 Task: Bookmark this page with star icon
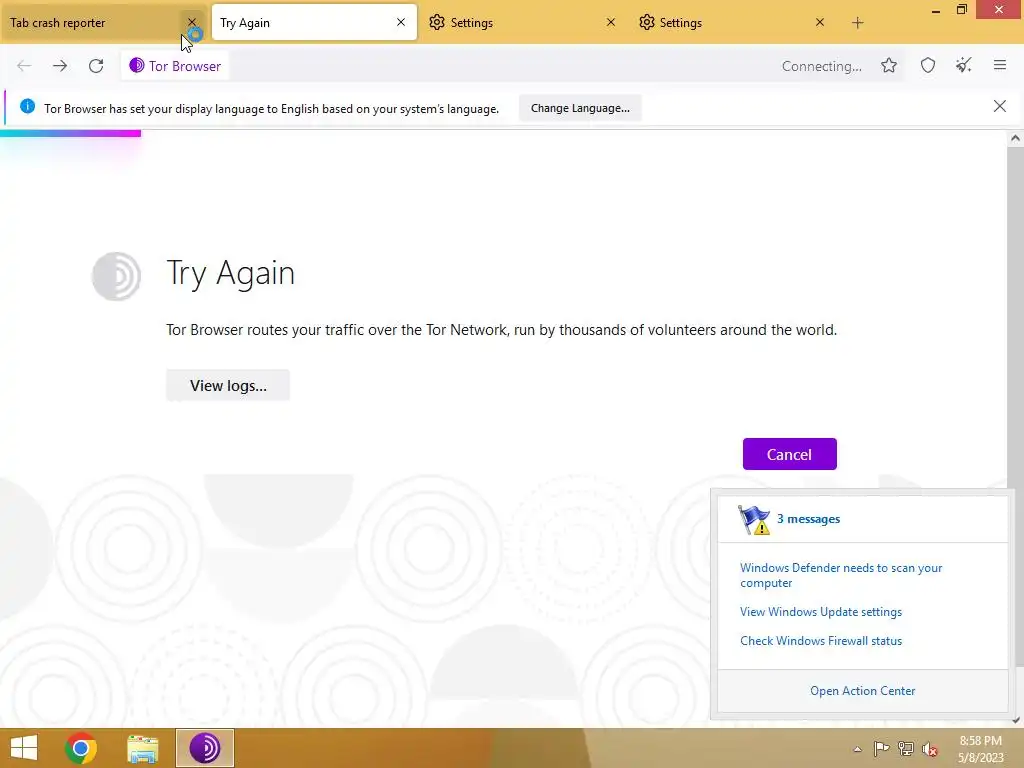[x=889, y=65]
